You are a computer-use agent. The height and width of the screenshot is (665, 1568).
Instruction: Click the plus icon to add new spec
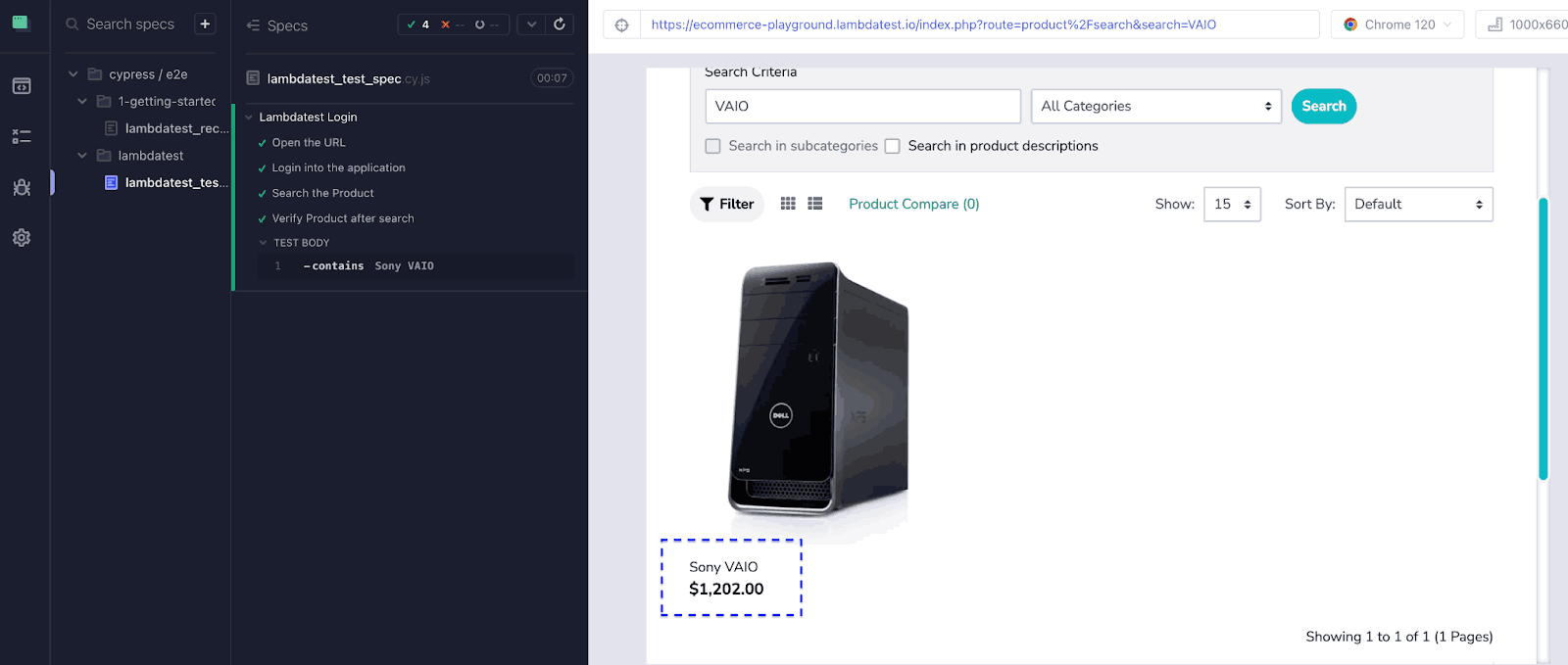205,24
